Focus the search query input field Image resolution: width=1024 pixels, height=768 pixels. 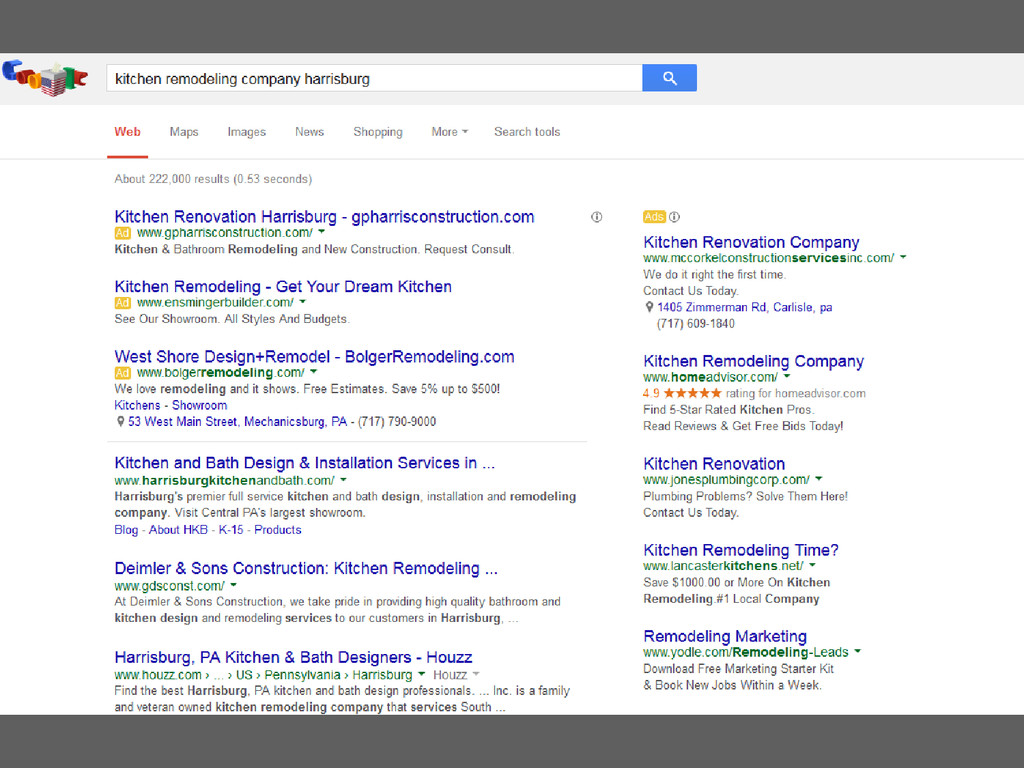374,78
